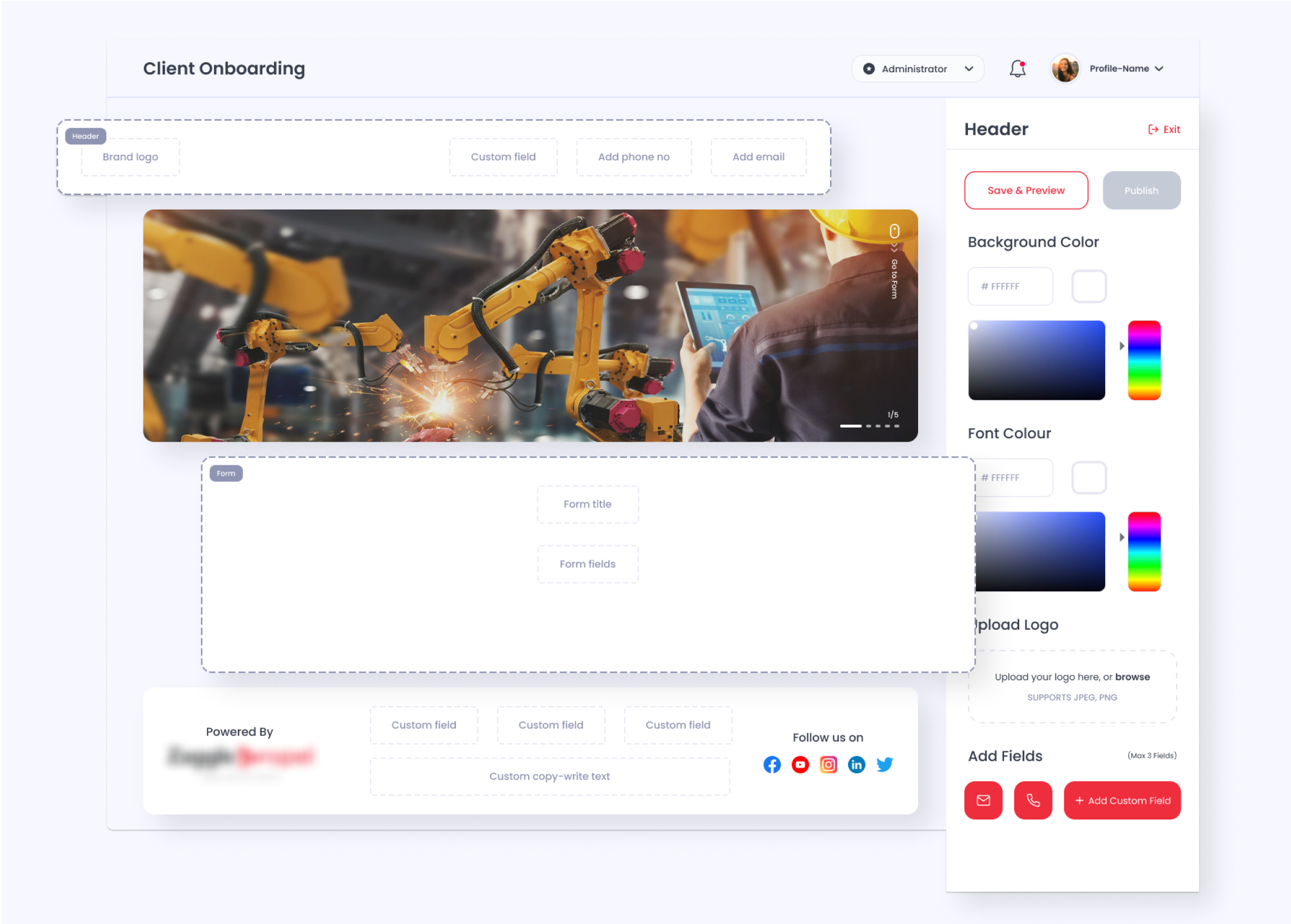This screenshot has width=1291, height=924.
Task: Open the Twitter social icon
Action: click(885, 764)
